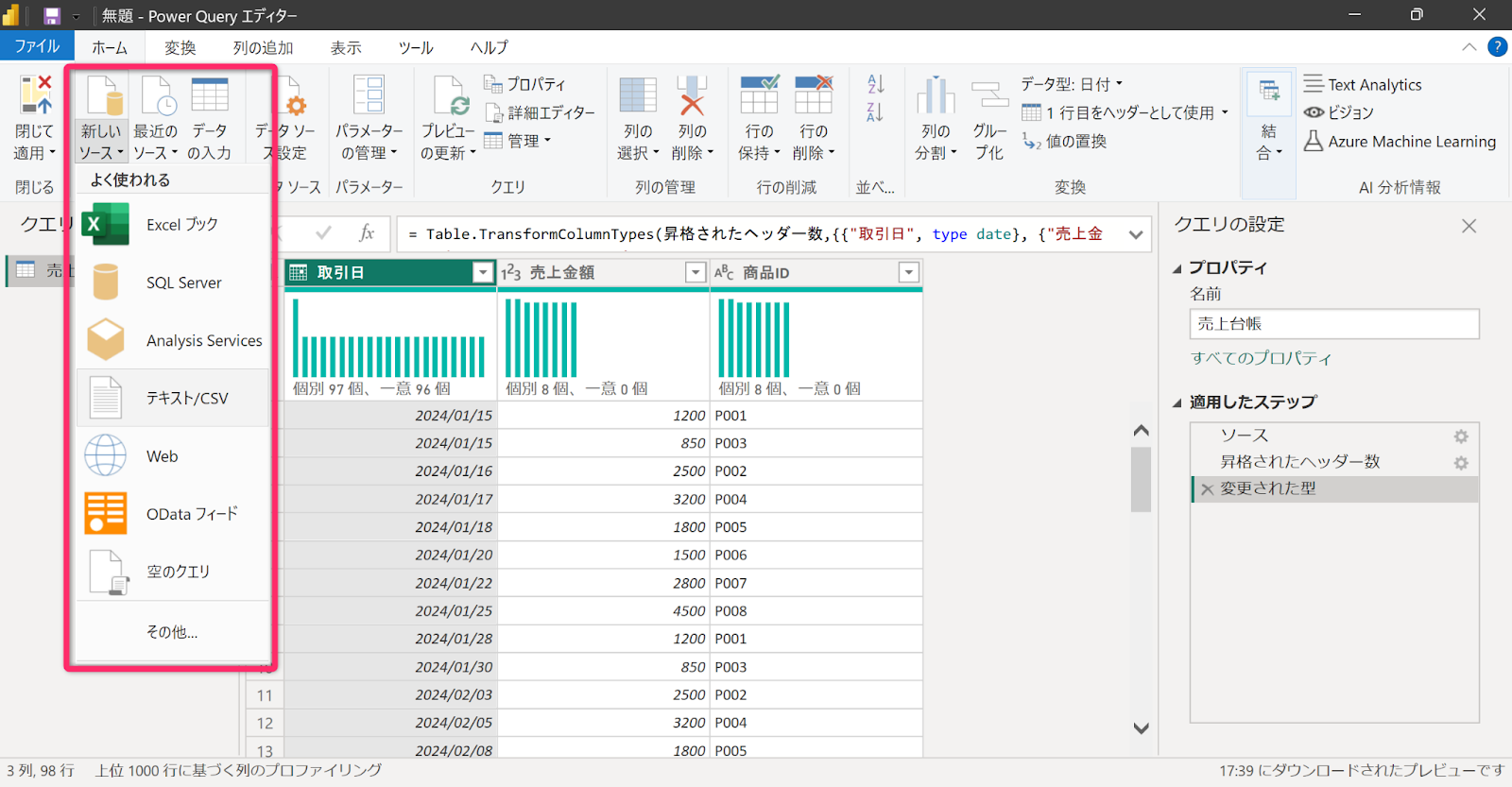1512x787 pixels.
Task: Click the Manage Parameters icon
Action: coord(369,95)
